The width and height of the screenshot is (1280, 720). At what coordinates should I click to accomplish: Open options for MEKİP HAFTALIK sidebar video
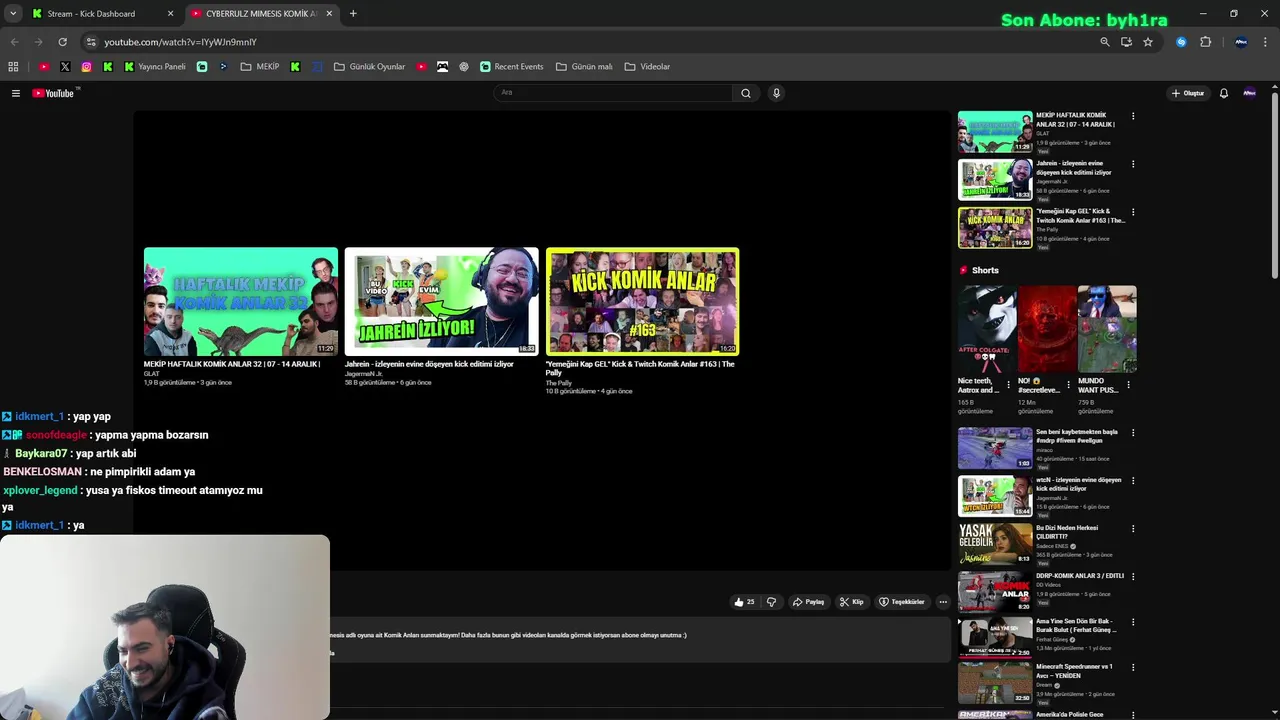pyautogui.click(x=1133, y=116)
